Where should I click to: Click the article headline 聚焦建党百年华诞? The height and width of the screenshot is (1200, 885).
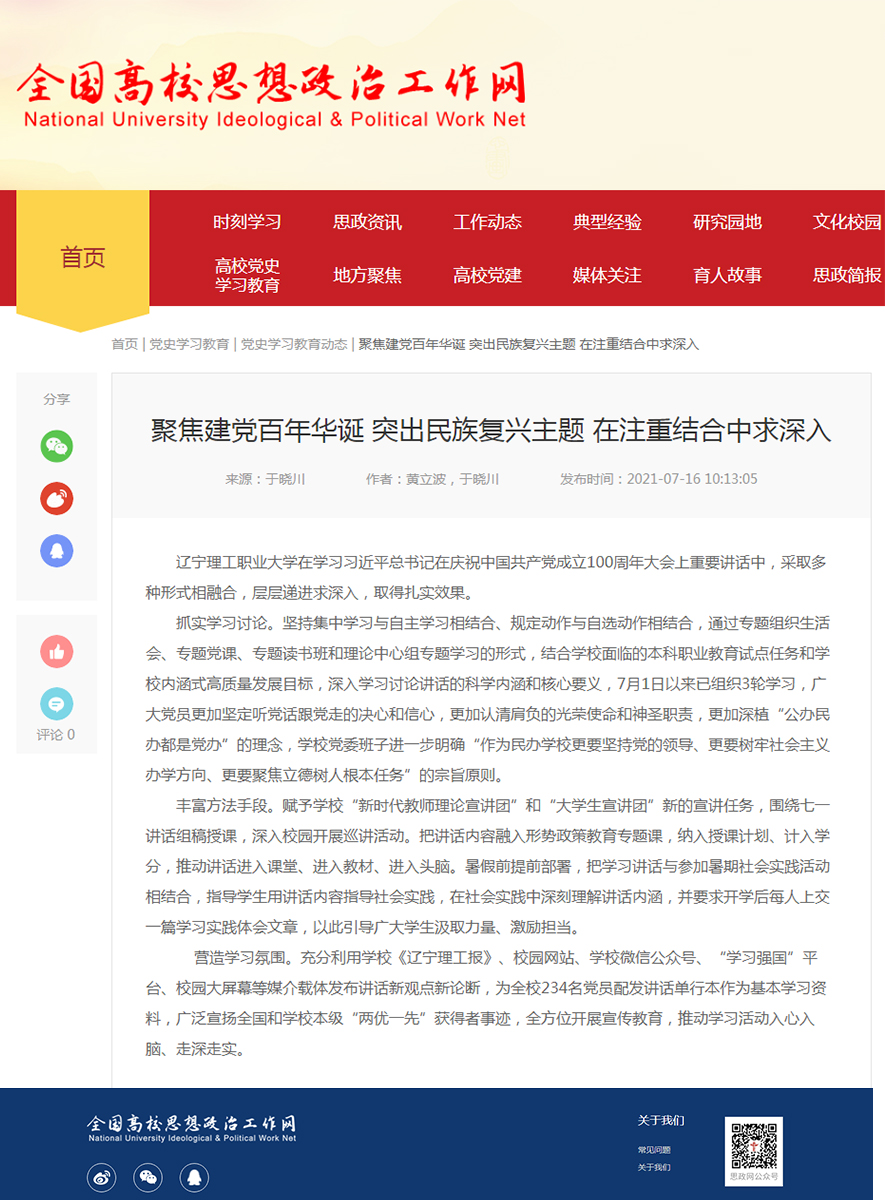(491, 431)
